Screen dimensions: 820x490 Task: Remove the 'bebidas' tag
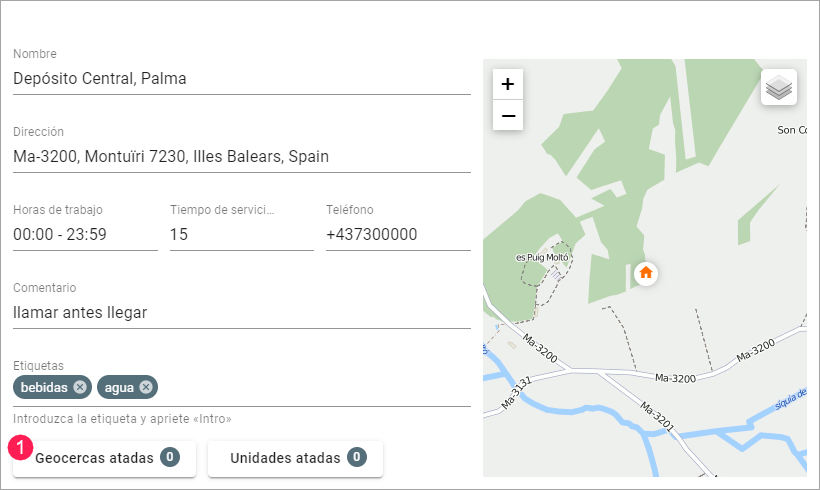pos(80,387)
